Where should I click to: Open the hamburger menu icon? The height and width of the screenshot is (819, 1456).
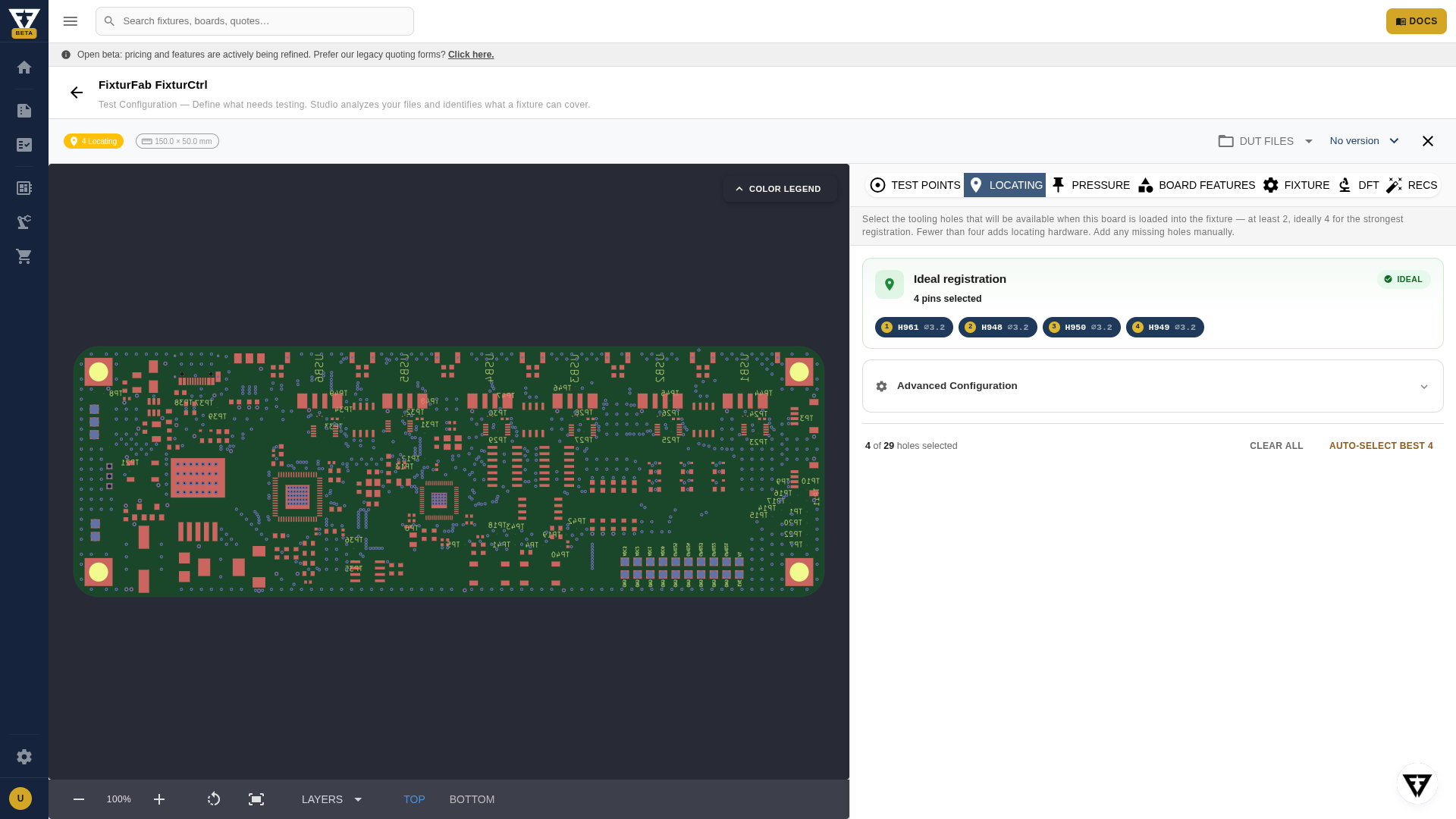tap(71, 21)
